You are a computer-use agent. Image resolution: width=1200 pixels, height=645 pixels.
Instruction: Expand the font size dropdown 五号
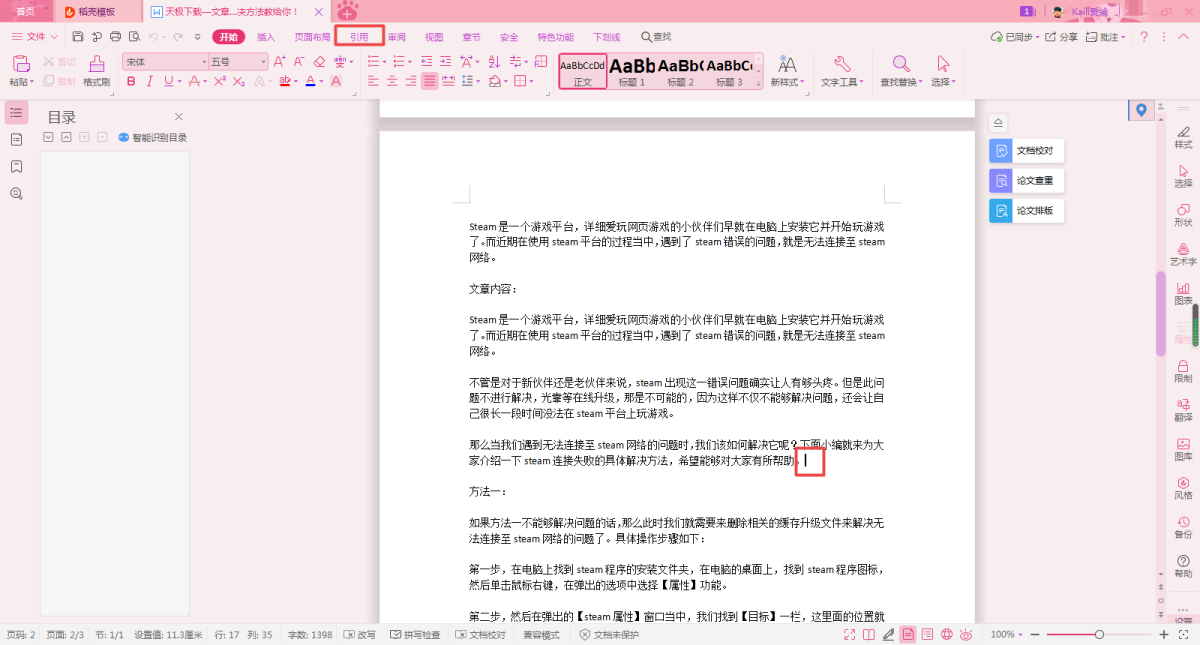pyautogui.click(x=263, y=61)
